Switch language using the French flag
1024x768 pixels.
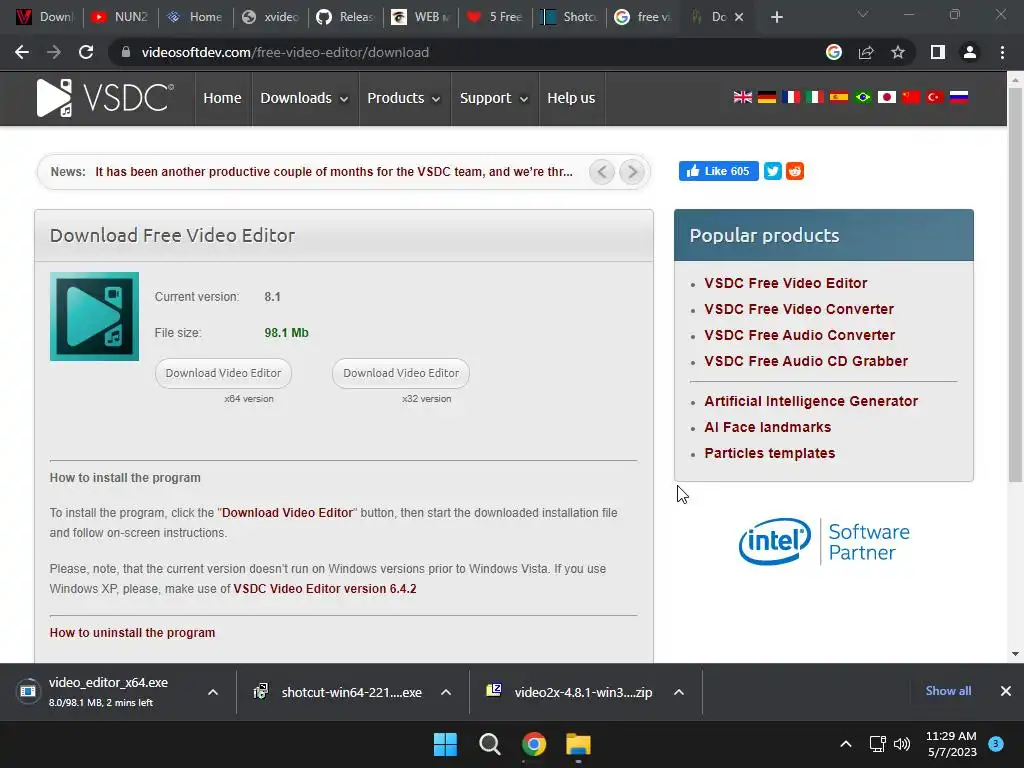point(791,97)
